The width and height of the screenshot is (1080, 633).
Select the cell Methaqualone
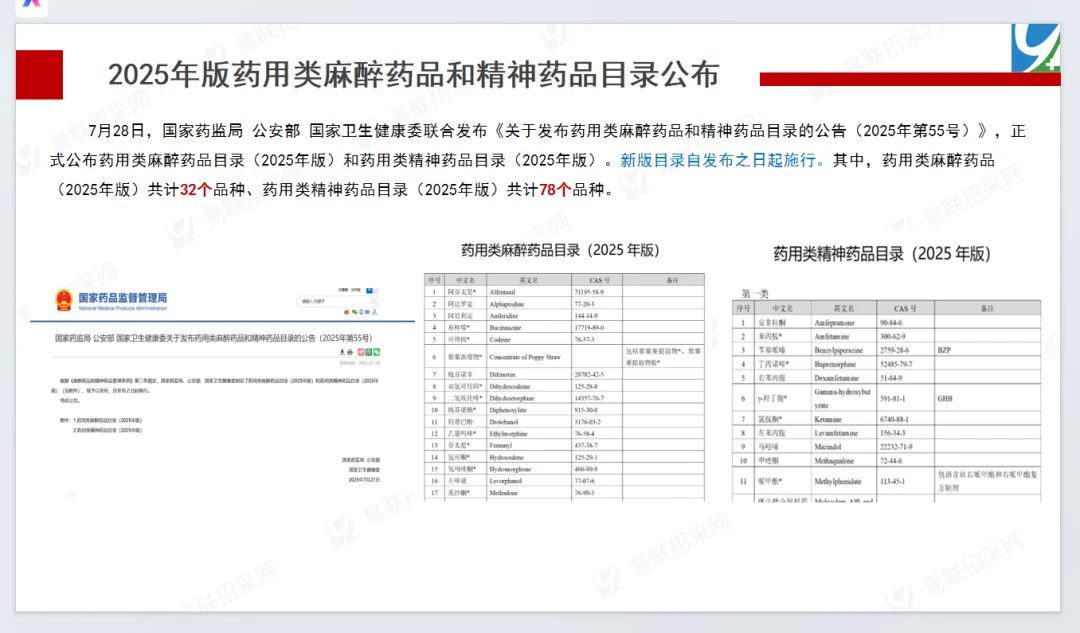pyautogui.click(x=844, y=460)
